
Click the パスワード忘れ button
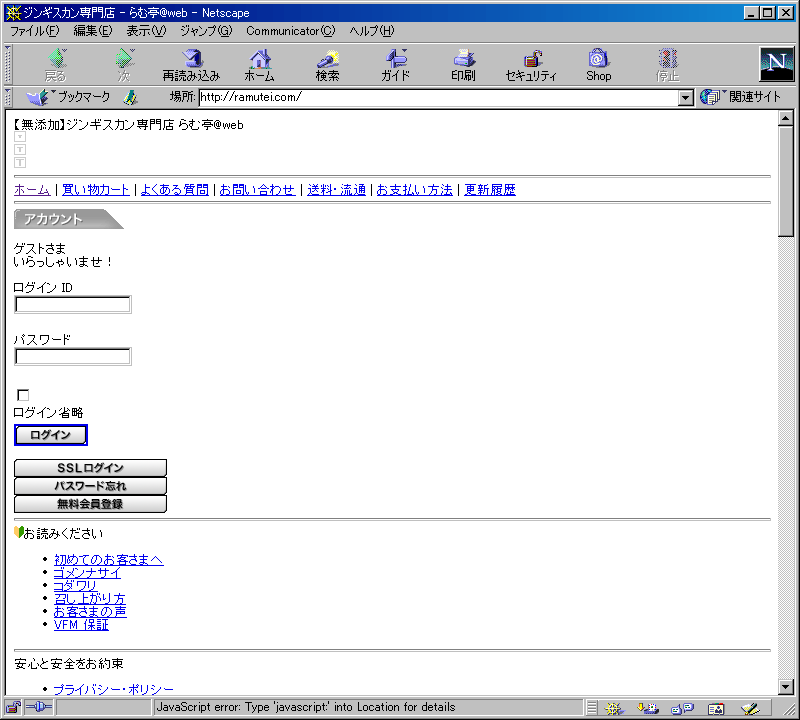[x=90, y=486]
